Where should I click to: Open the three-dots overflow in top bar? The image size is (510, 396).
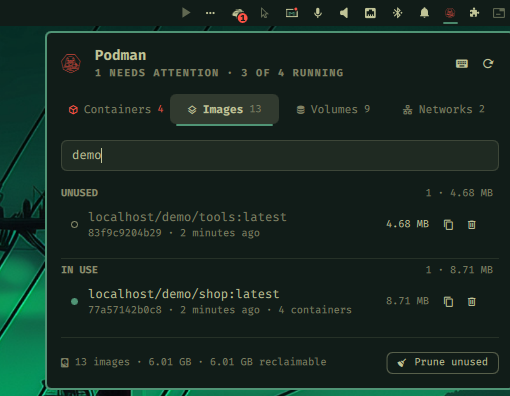pyautogui.click(x=210, y=13)
